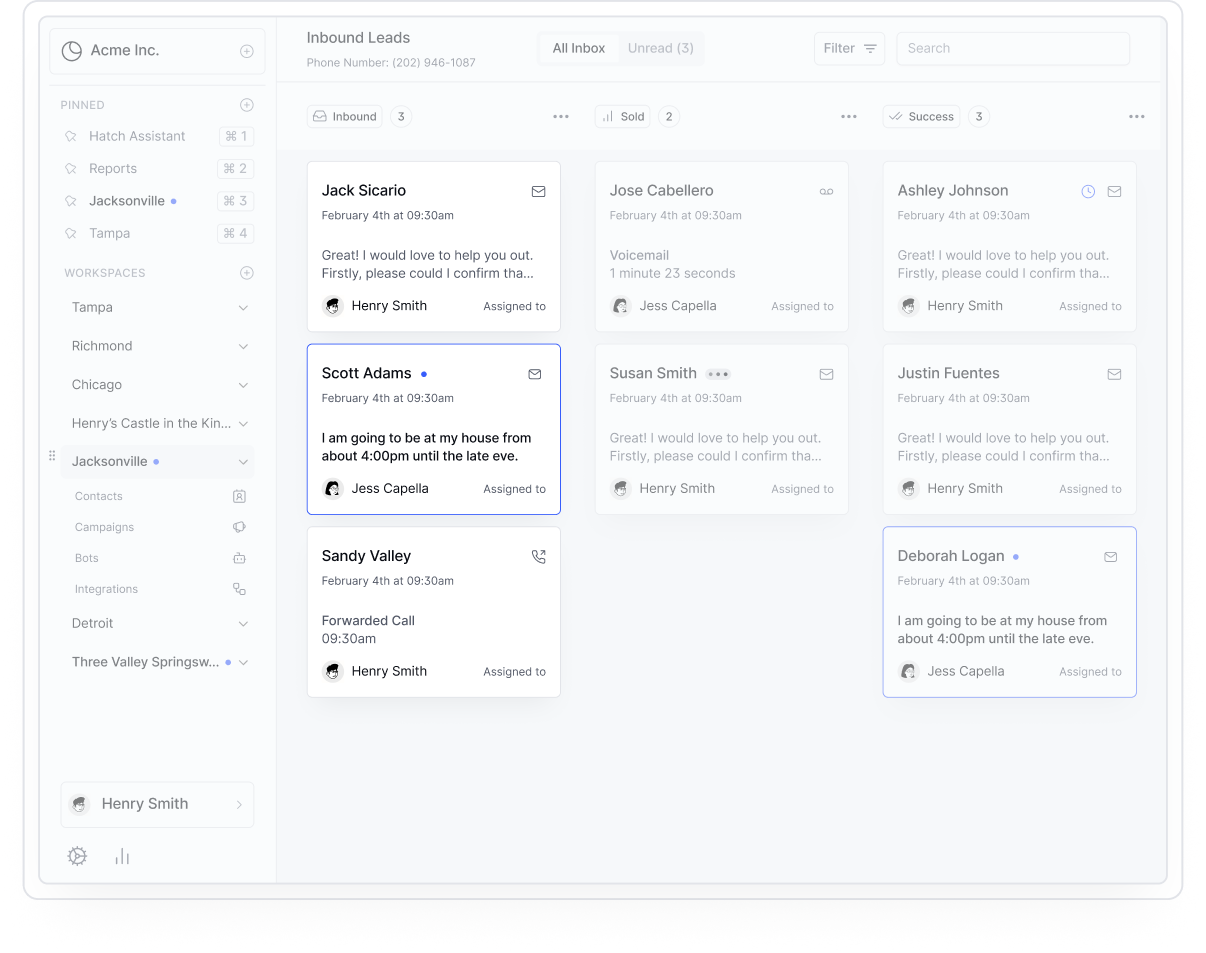Viewport: 1206px width, 953px height.
Task: Switch to the Unread tab
Action: coord(660,47)
